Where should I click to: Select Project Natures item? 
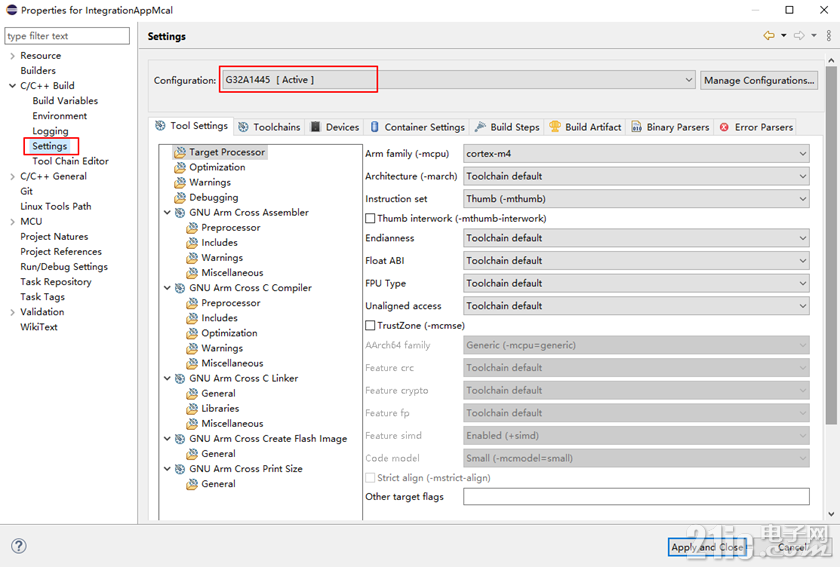54,236
